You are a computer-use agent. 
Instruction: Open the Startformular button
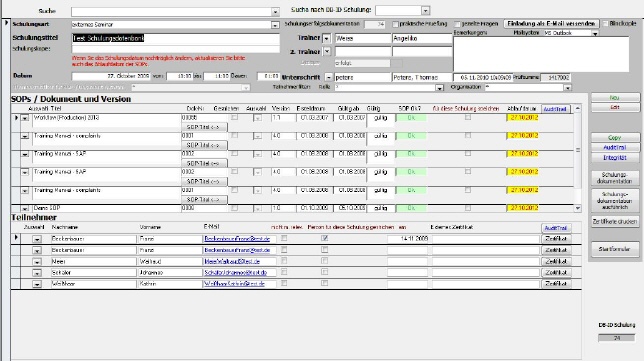coord(615,249)
